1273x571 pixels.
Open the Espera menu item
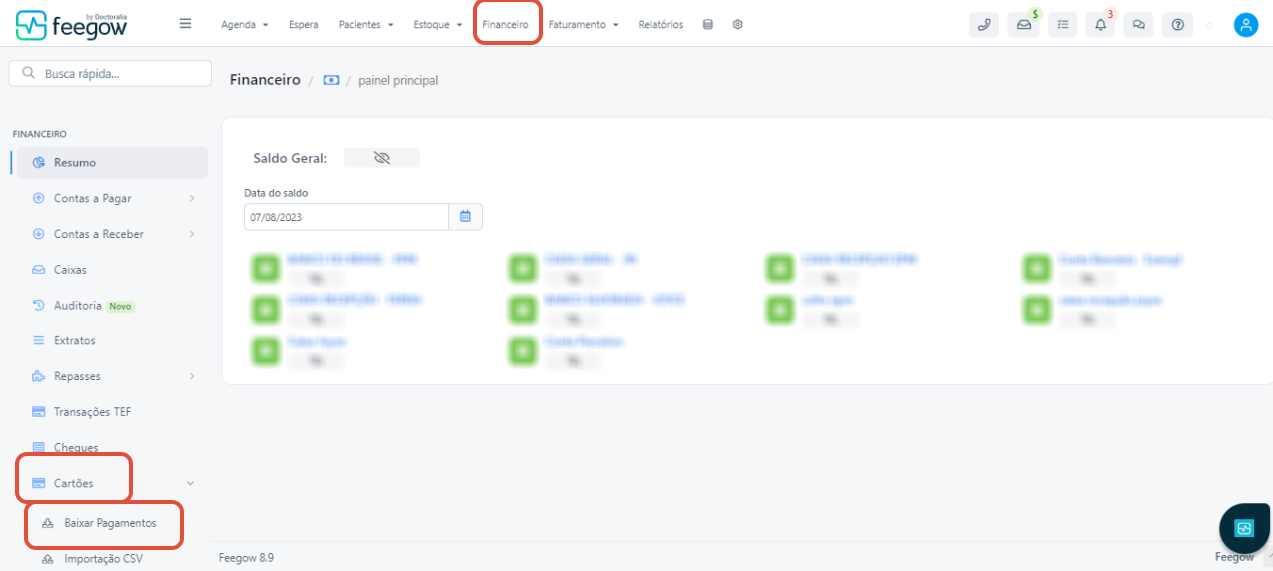pos(304,25)
